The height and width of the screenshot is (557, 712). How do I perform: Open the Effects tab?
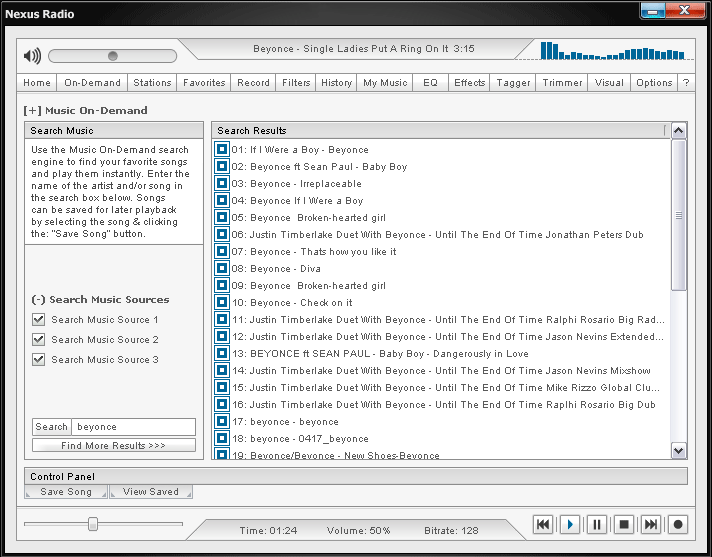tap(469, 83)
